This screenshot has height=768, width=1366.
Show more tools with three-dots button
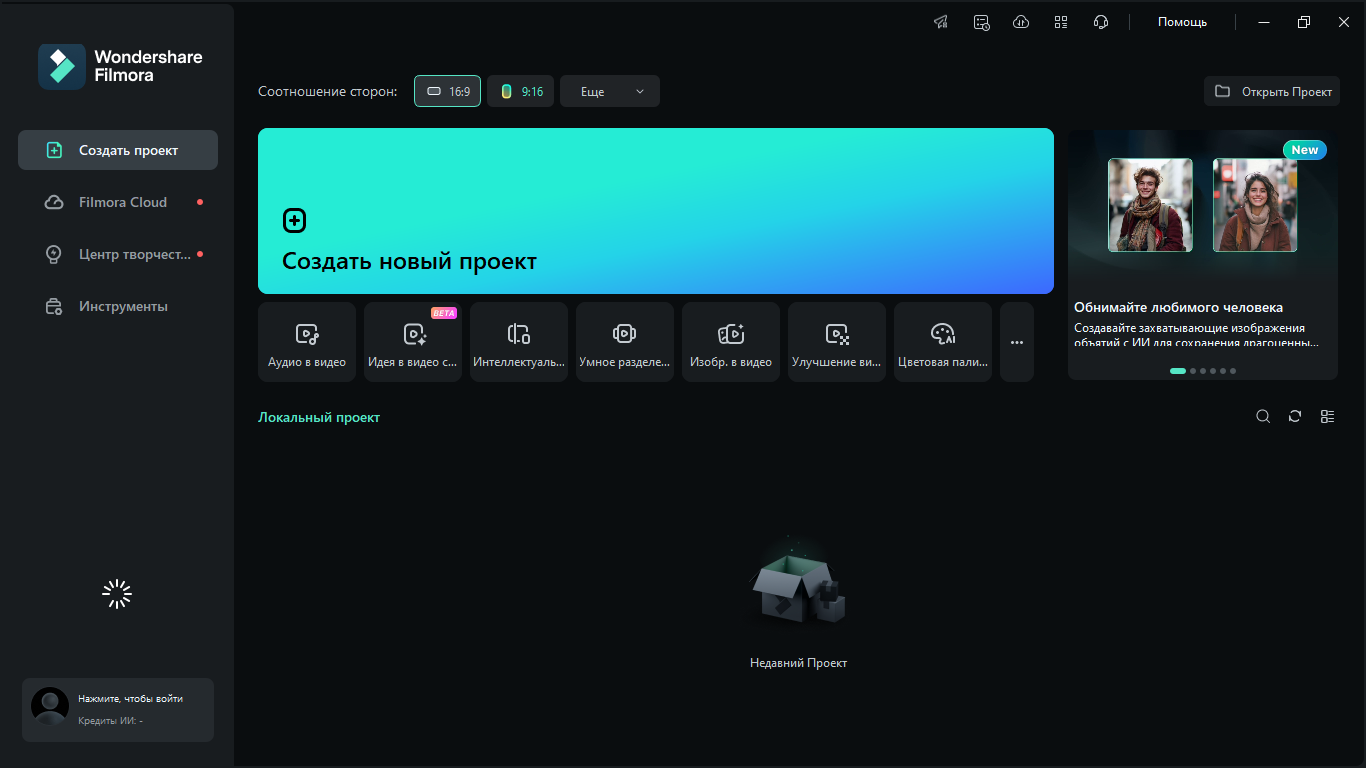point(1017,342)
